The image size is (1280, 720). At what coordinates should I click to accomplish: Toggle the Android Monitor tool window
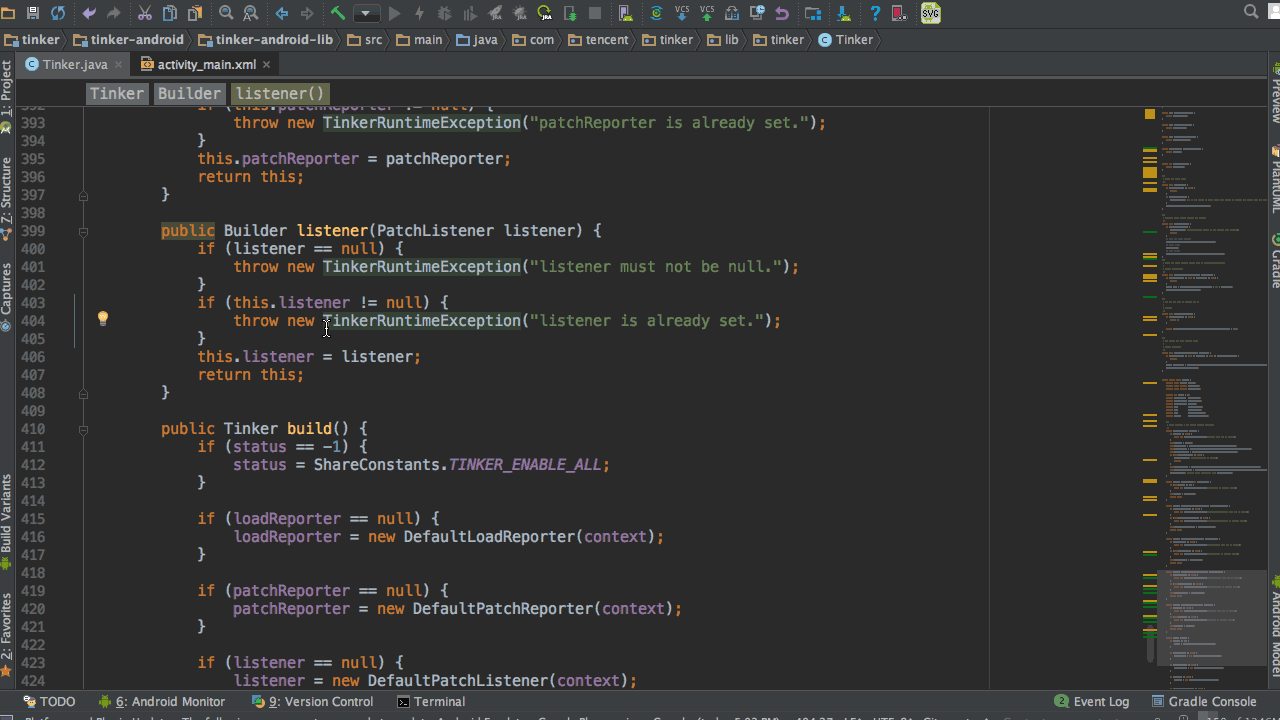[x=161, y=702]
